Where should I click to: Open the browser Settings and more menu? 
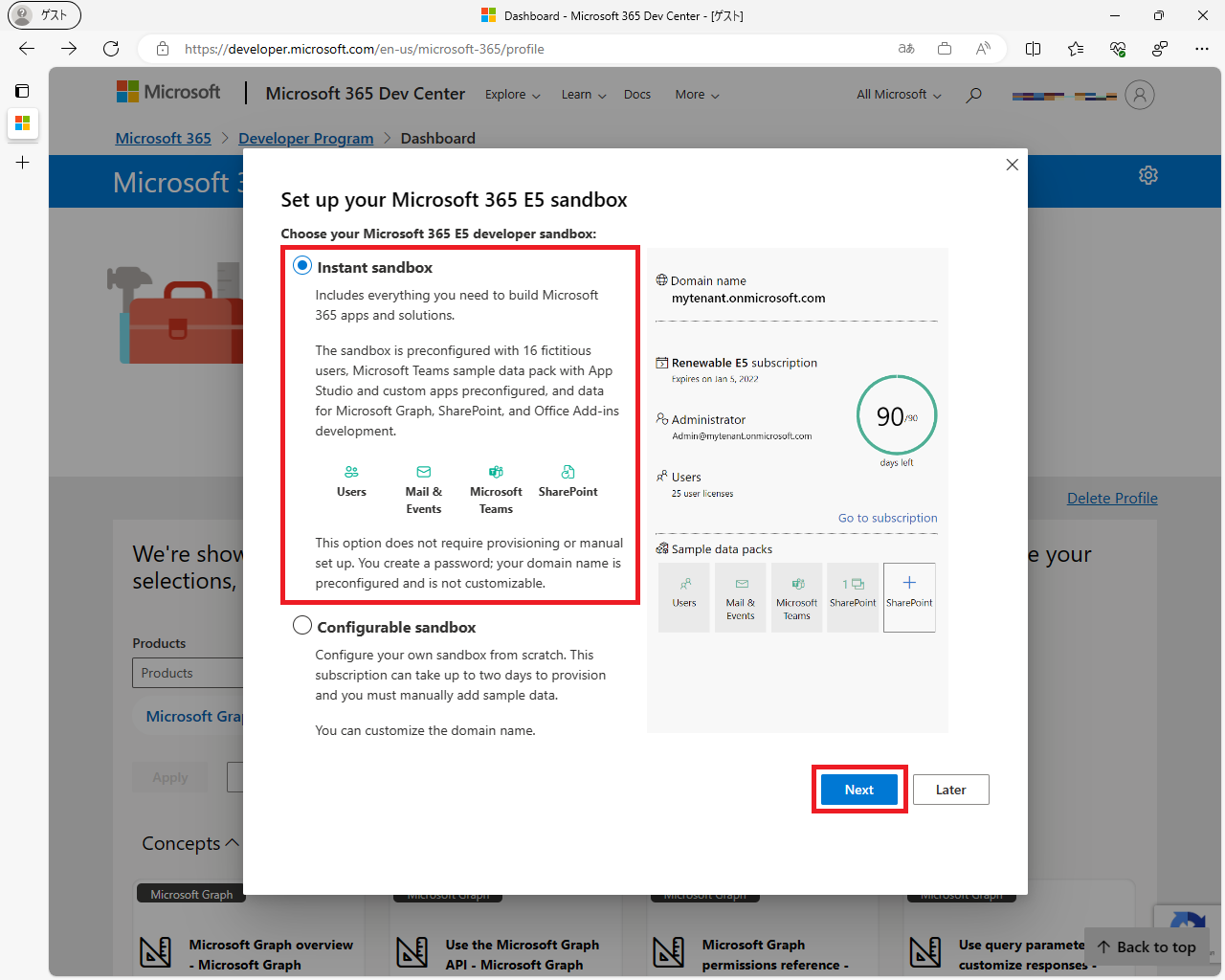click(x=1202, y=49)
